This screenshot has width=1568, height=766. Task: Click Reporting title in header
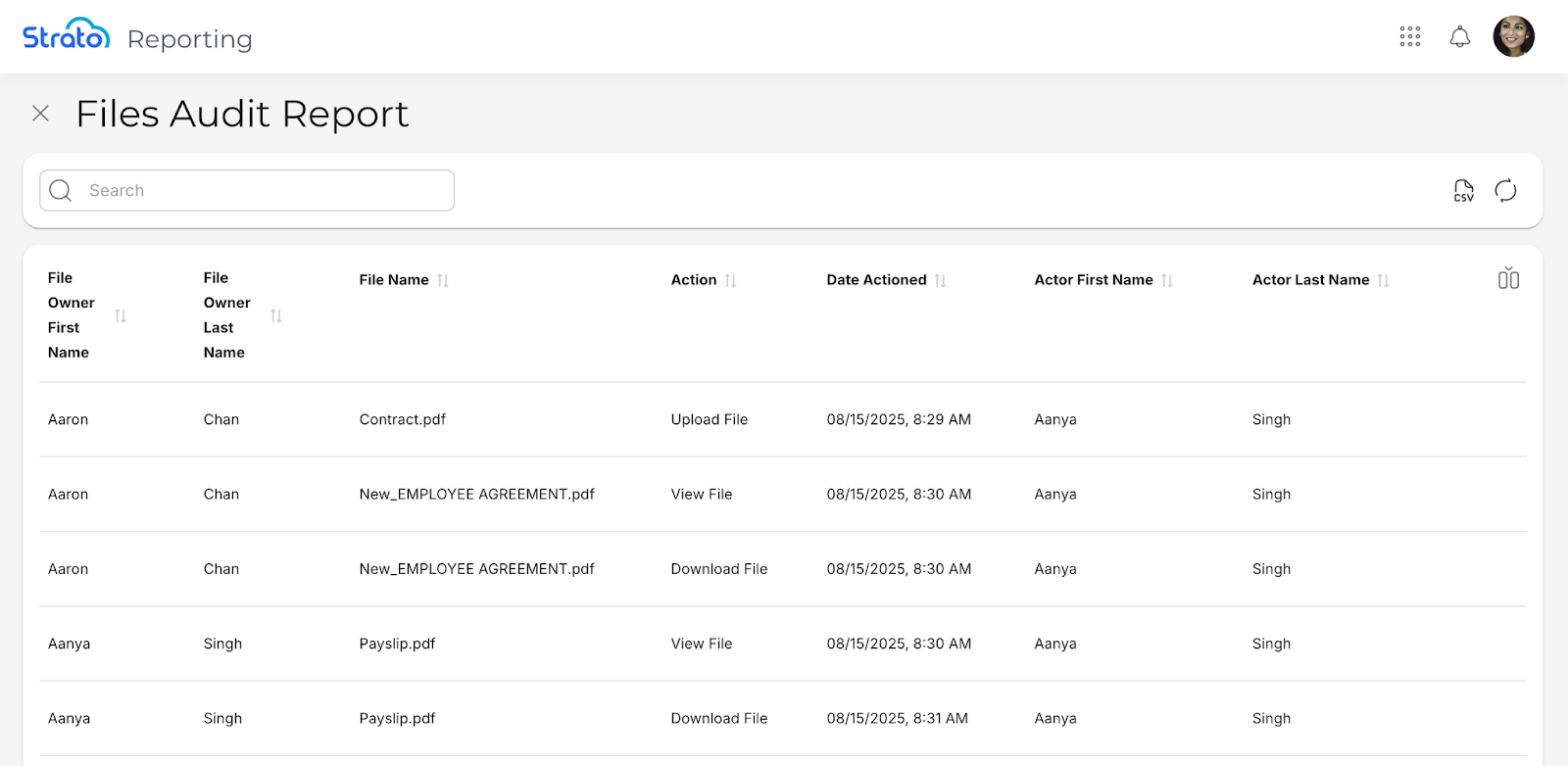click(190, 39)
